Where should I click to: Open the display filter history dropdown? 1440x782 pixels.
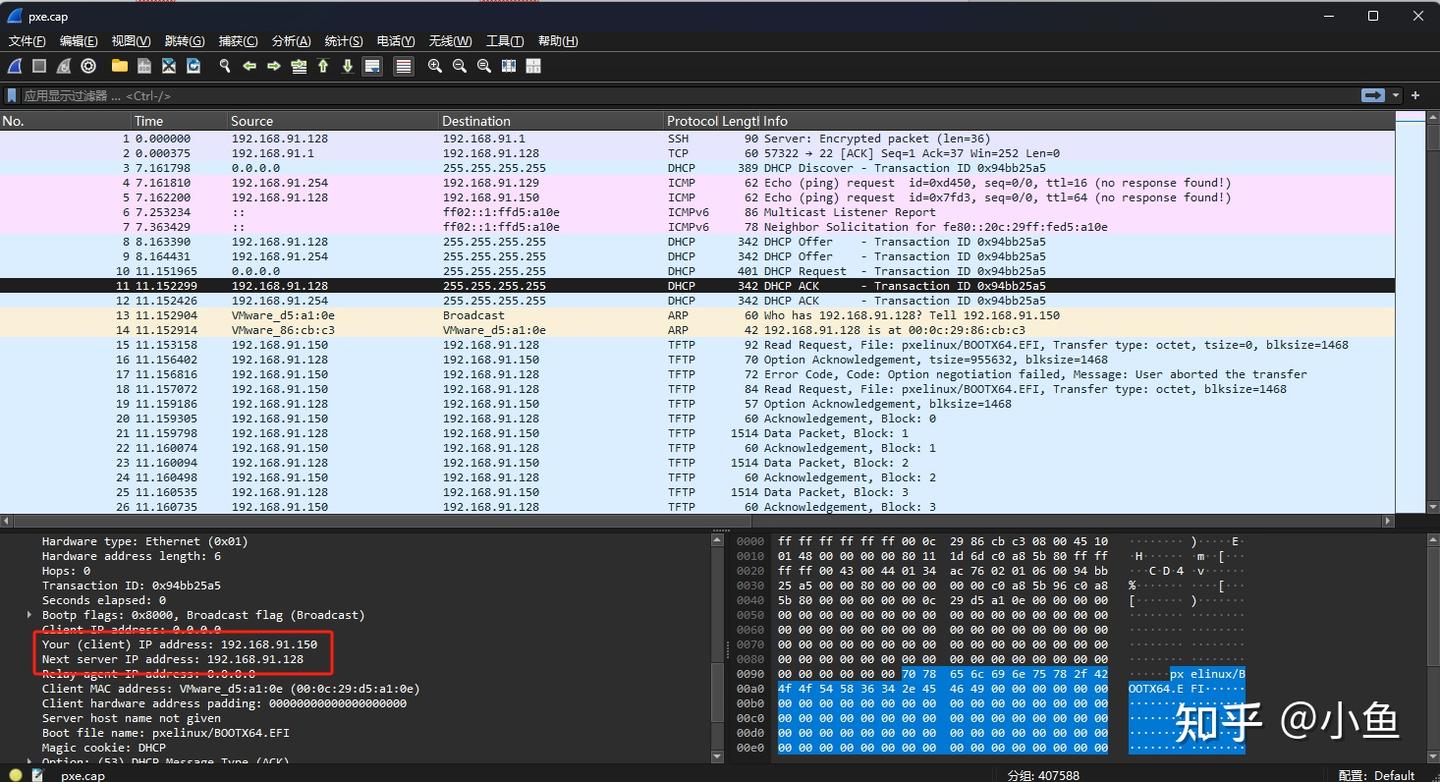click(1396, 96)
